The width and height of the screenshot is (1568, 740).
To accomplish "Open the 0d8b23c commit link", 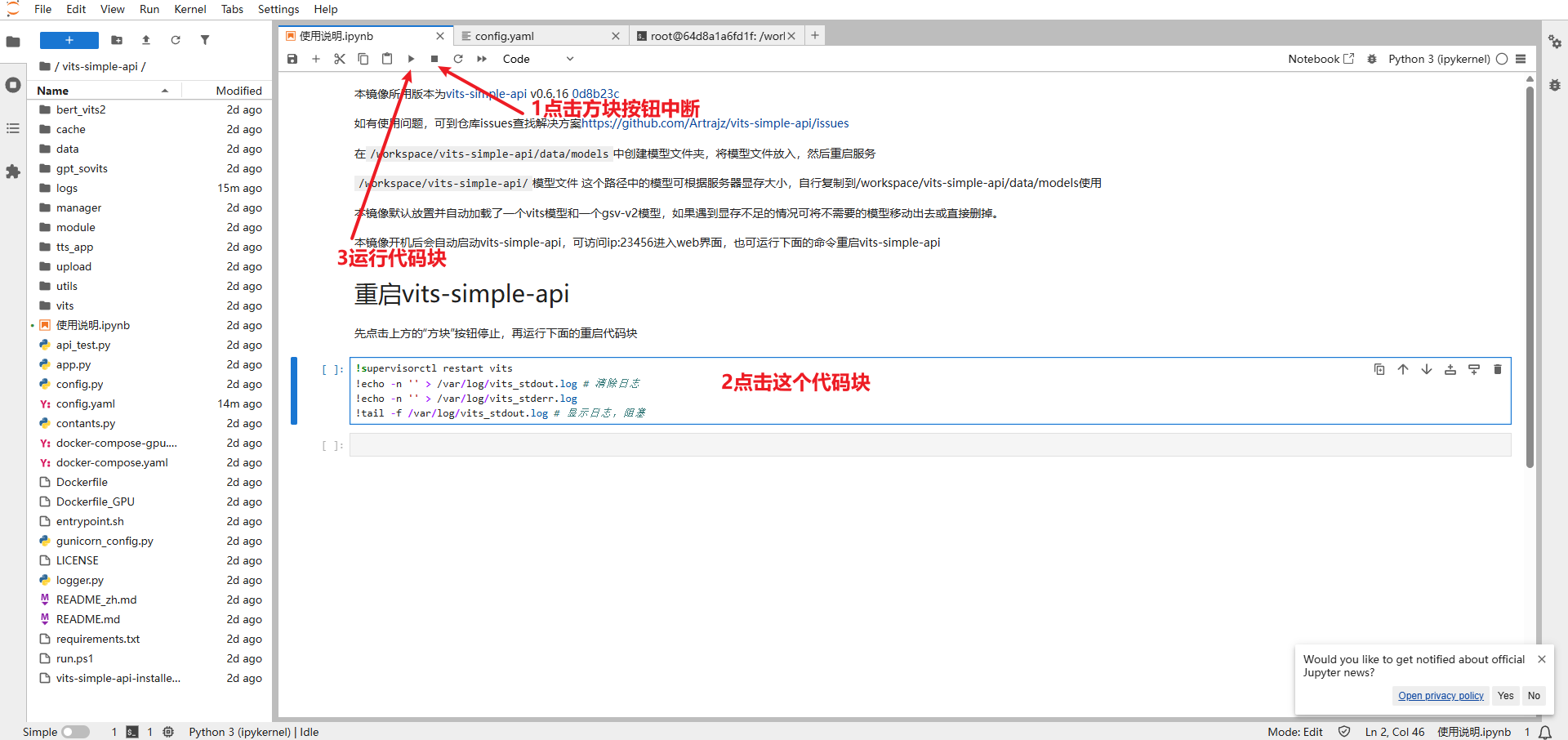I will 595,94.
